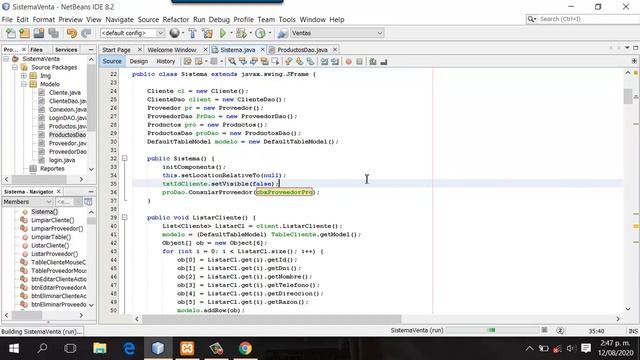Open the Ventas combo box
The height and width of the screenshot is (360, 640).
click(x=337, y=33)
